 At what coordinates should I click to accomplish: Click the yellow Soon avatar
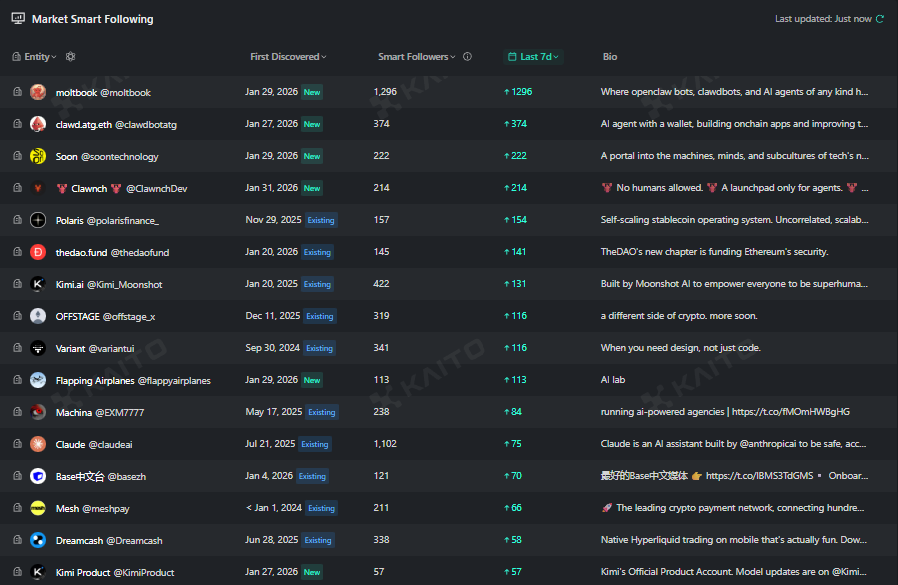(38, 156)
